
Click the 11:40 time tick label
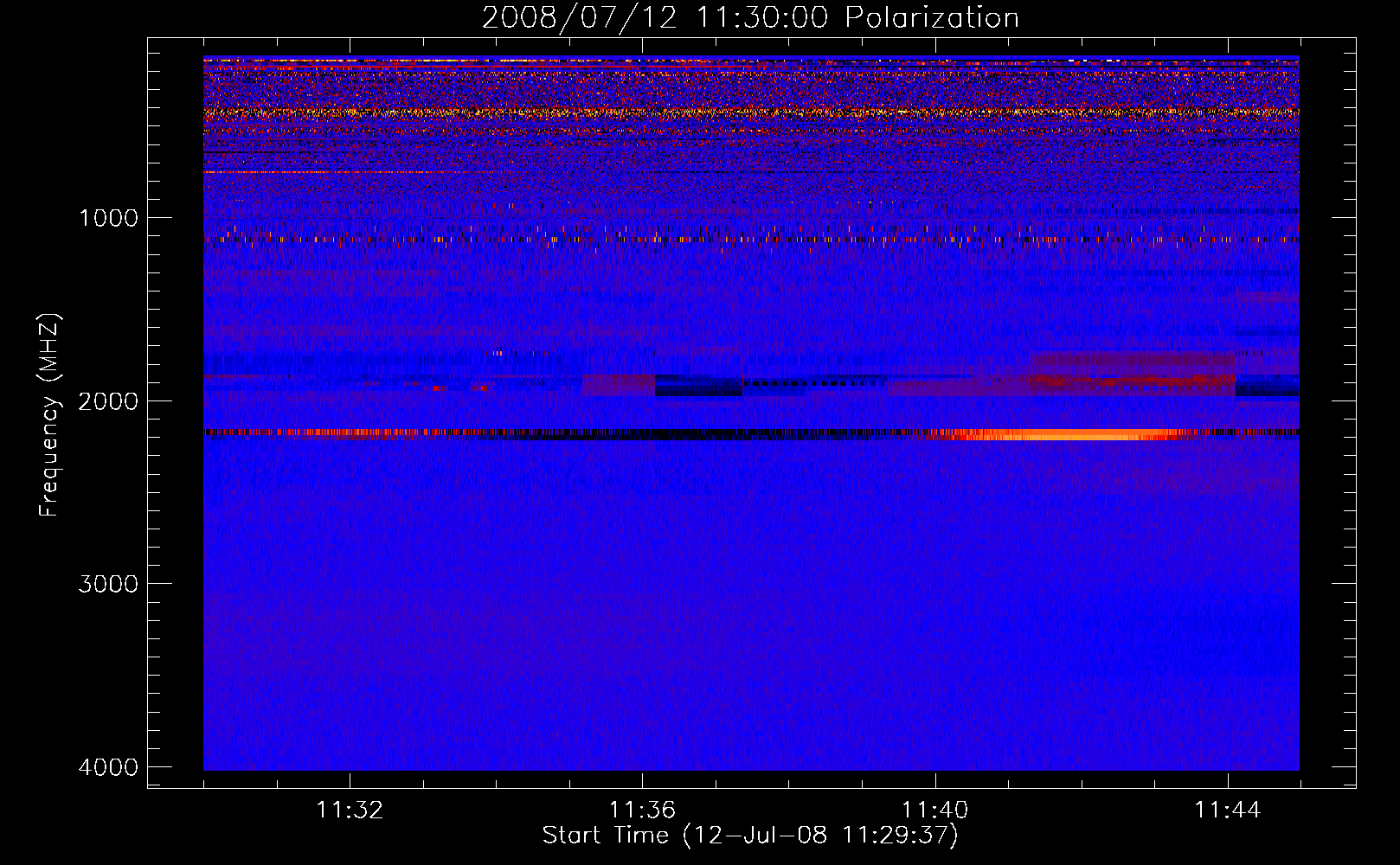[935, 811]
